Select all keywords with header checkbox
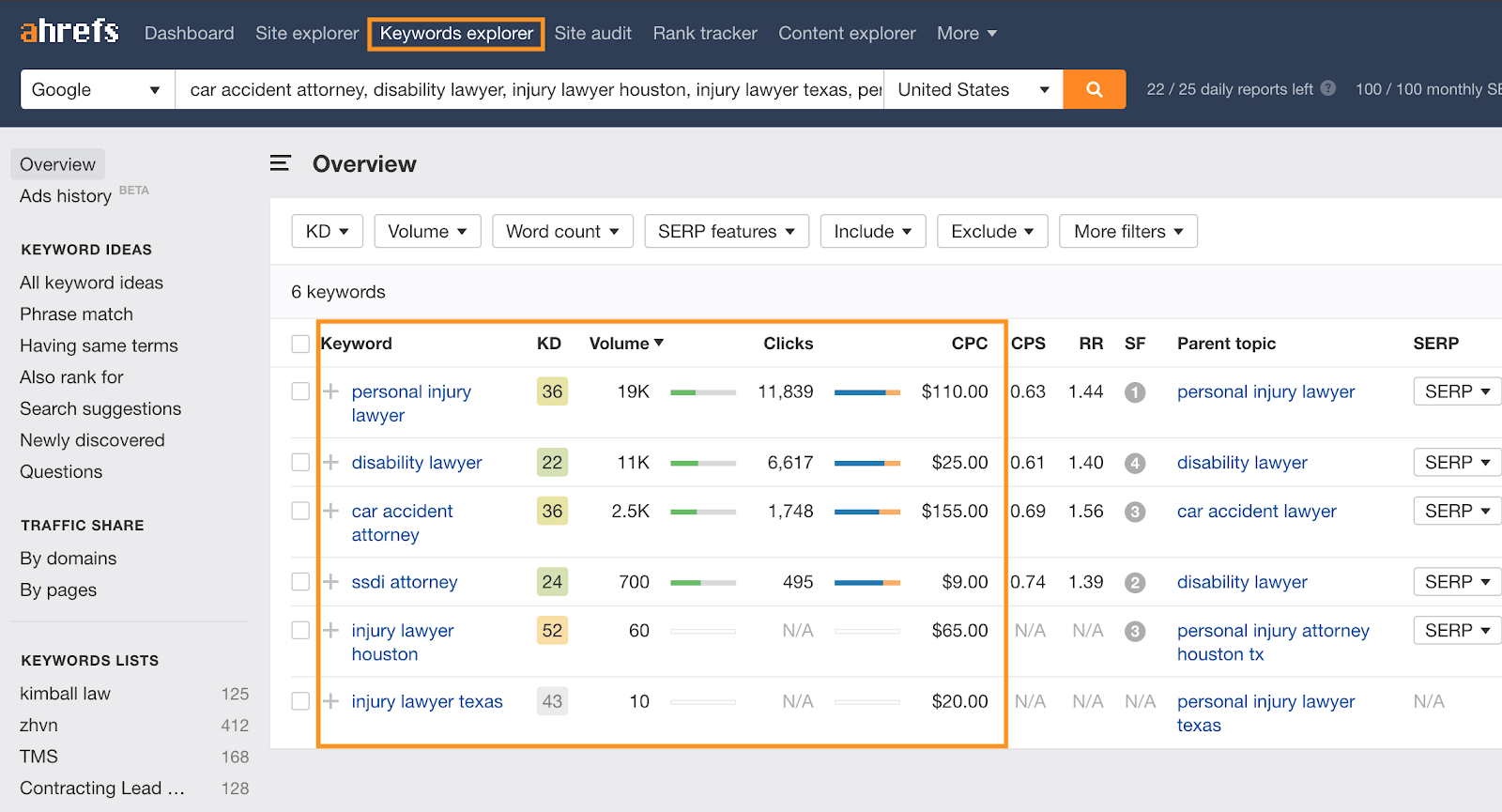 [300, 344]
